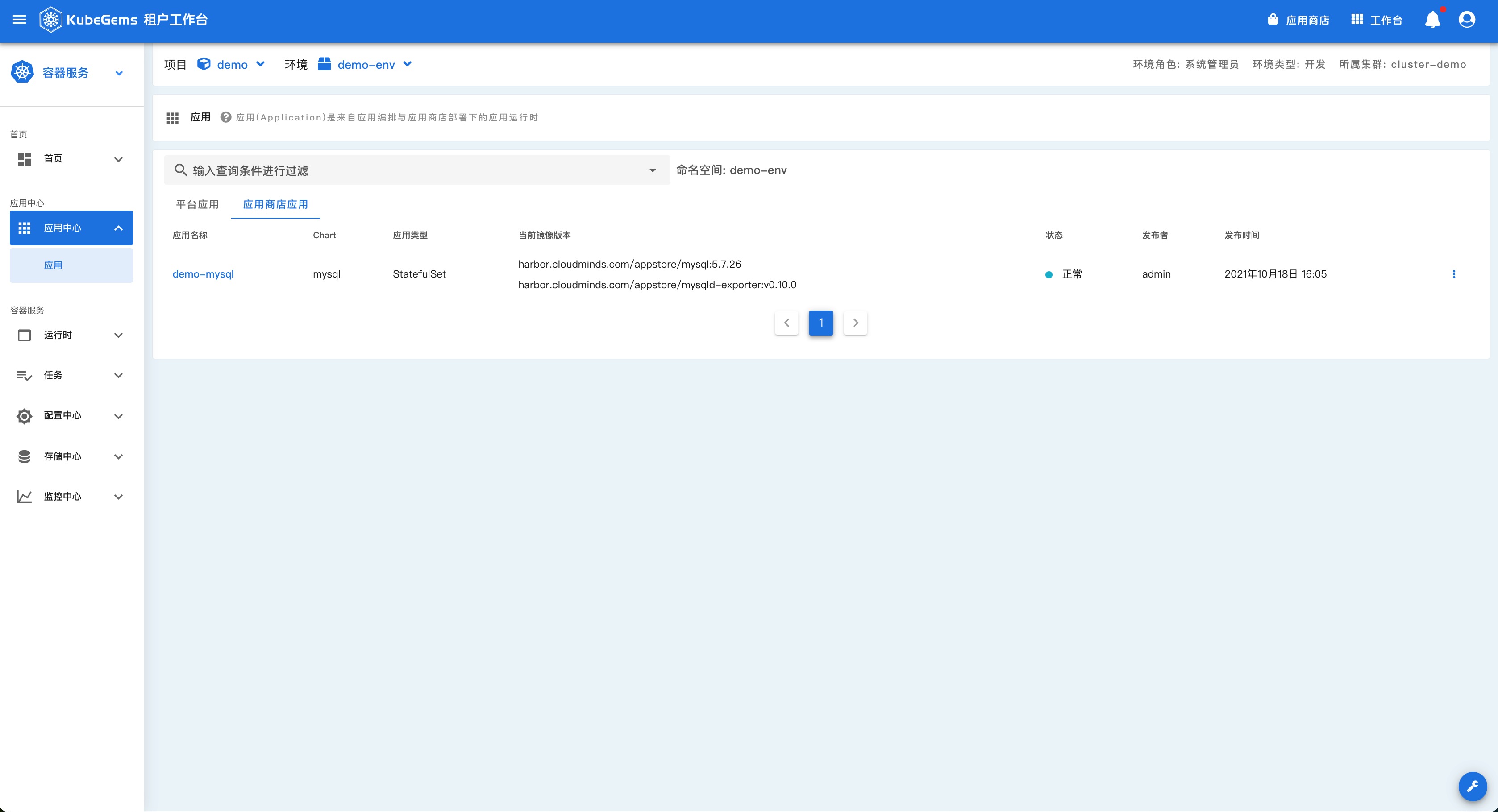Screen dimensions: 1498x812
Task: Open the user account avatar
Action: point(1467,20)
